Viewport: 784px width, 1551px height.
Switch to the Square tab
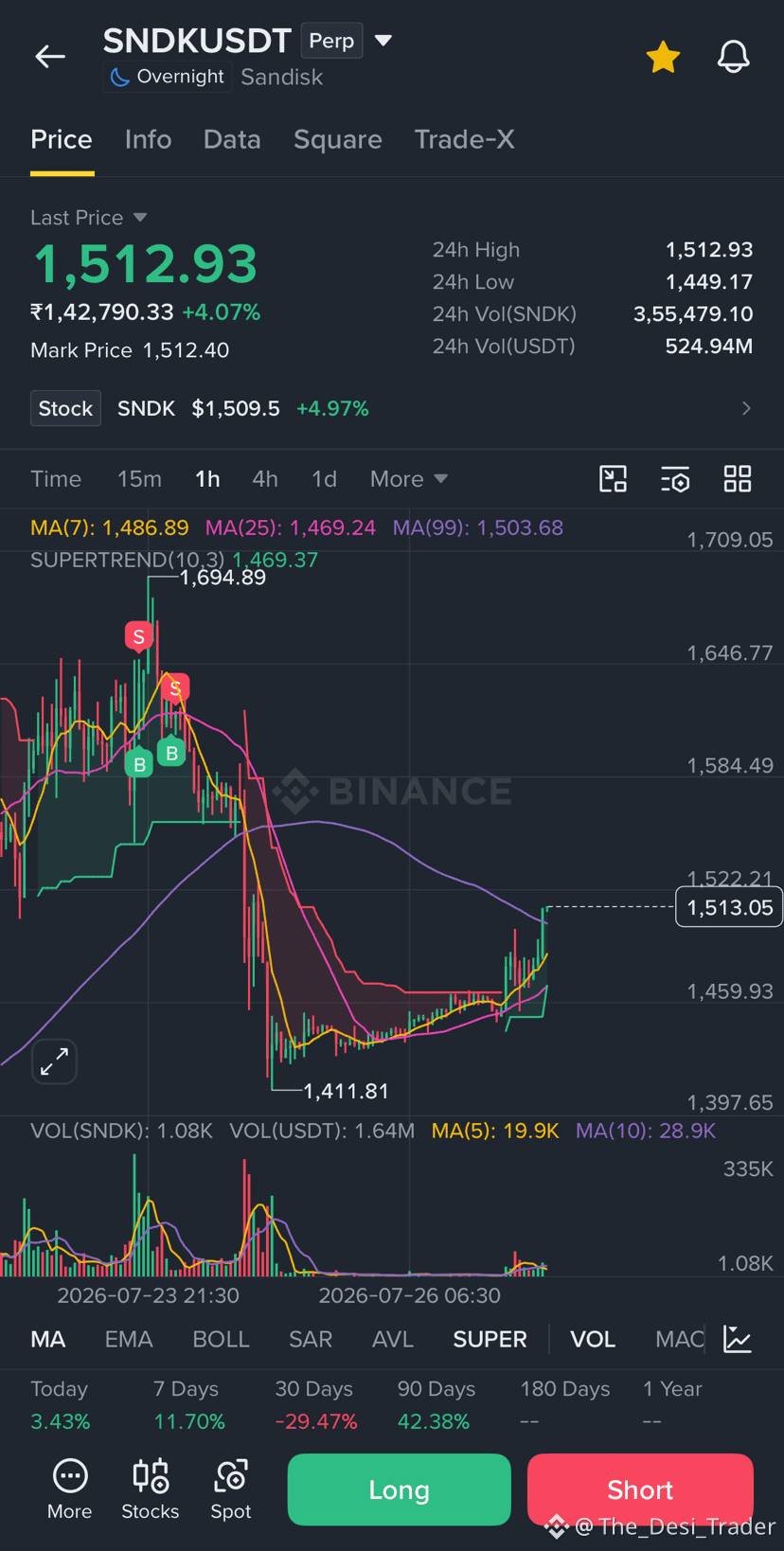coord(338,139)
